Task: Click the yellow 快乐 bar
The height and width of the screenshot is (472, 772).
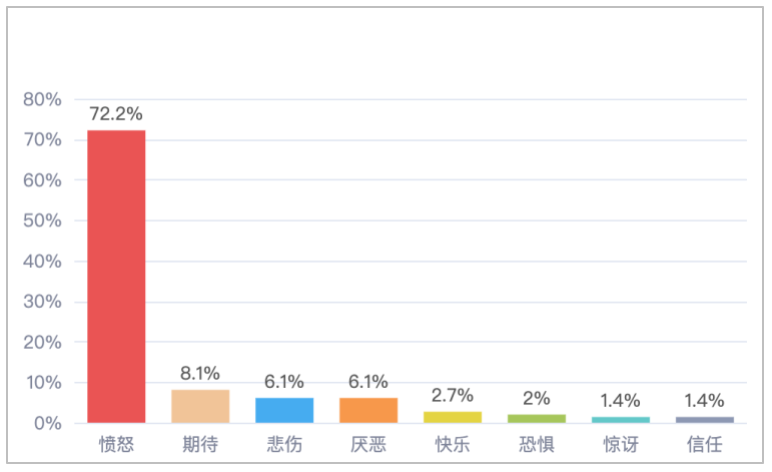Action: [452, 417]
